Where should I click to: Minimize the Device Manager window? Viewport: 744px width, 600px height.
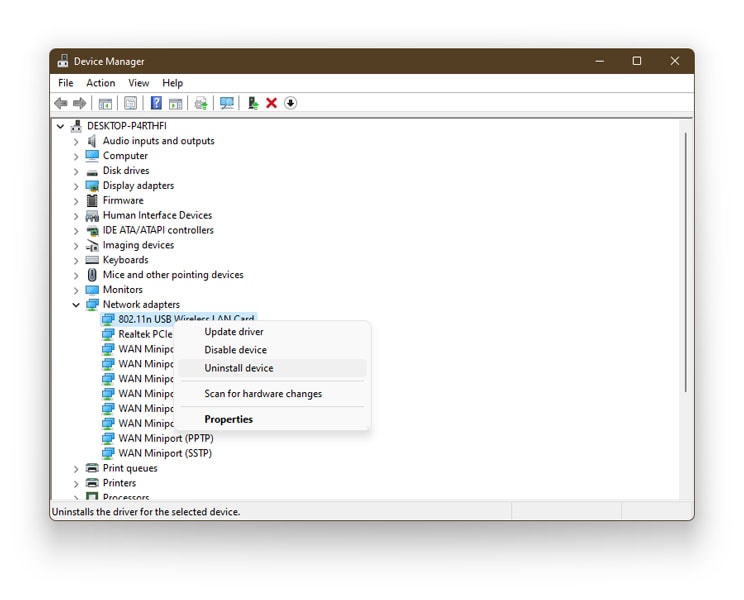(x=600, y=61)
